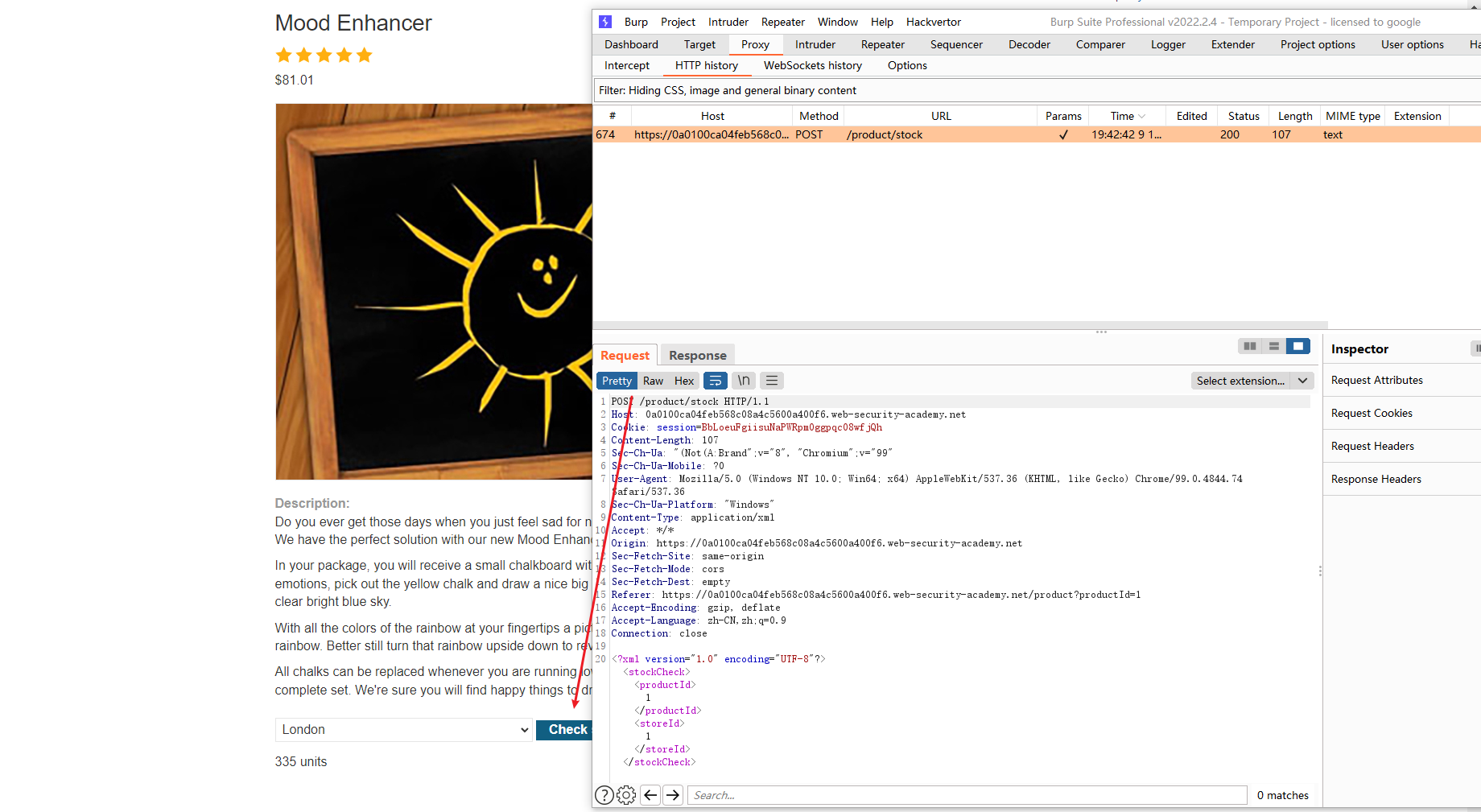Click the history filter bar
Screen dimensions: 1481x812
pyautogui.click(x=1037, y=90)
